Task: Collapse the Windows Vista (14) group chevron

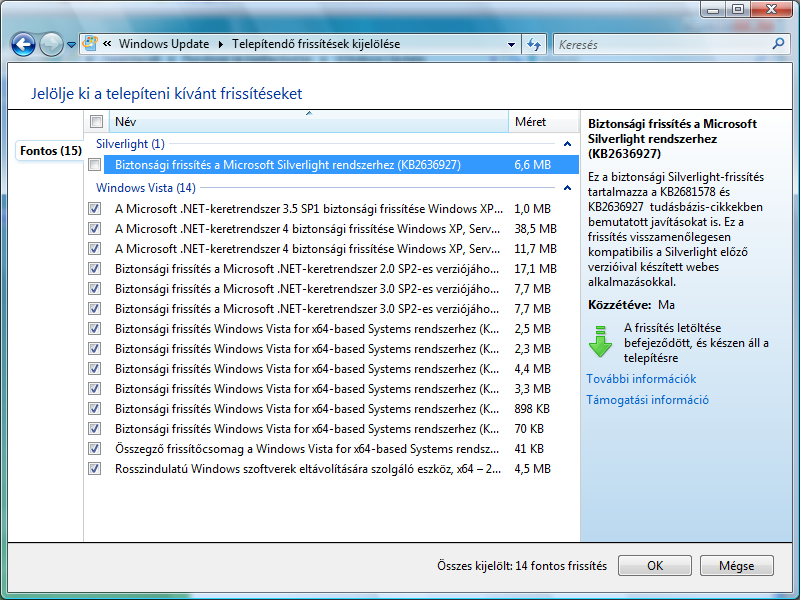Action: pyautogui.click(x=567, y=188)
